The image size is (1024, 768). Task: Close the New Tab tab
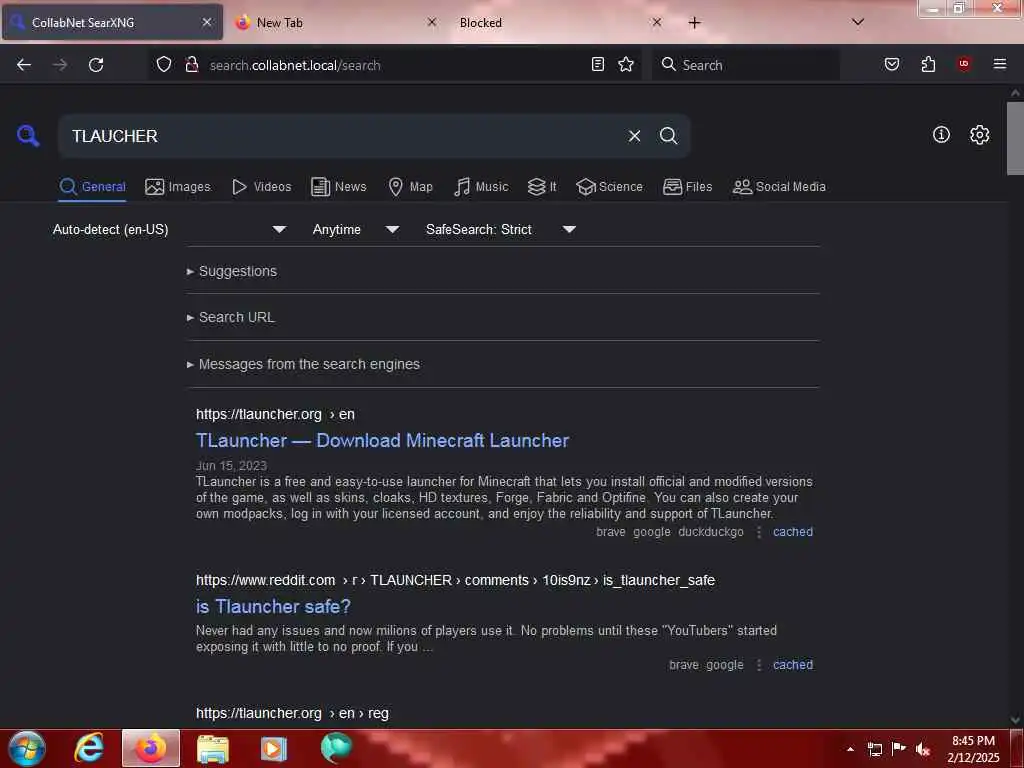pos(432,22)
